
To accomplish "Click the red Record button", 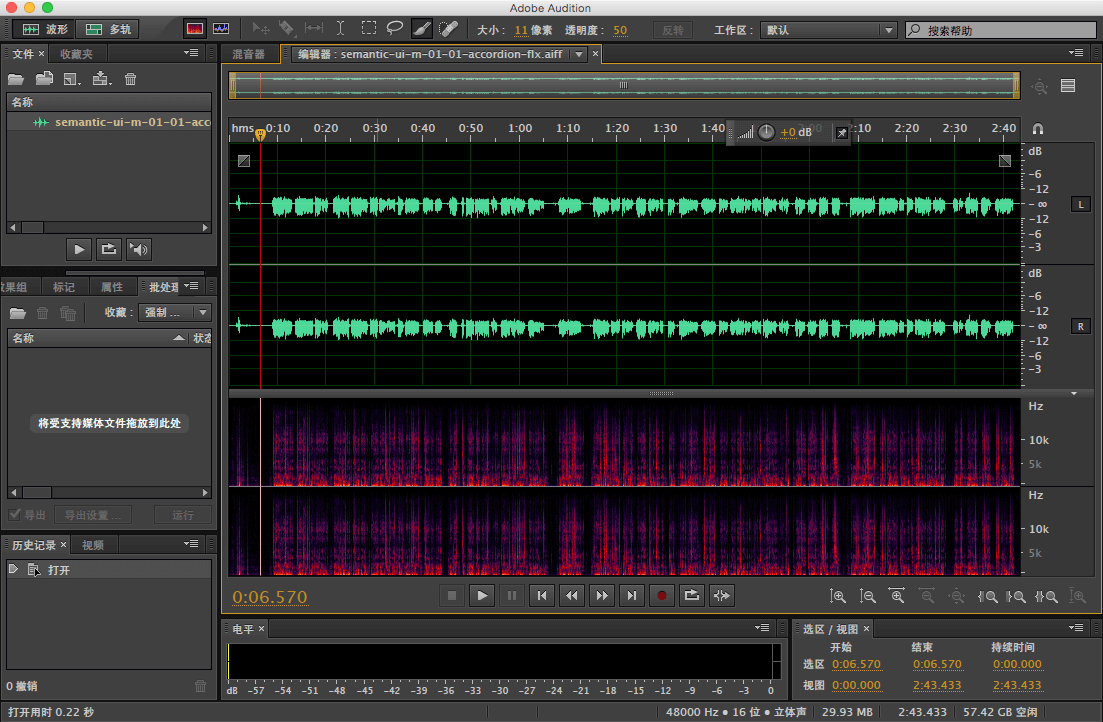I will pyautogui.click(x=661, y=595).
